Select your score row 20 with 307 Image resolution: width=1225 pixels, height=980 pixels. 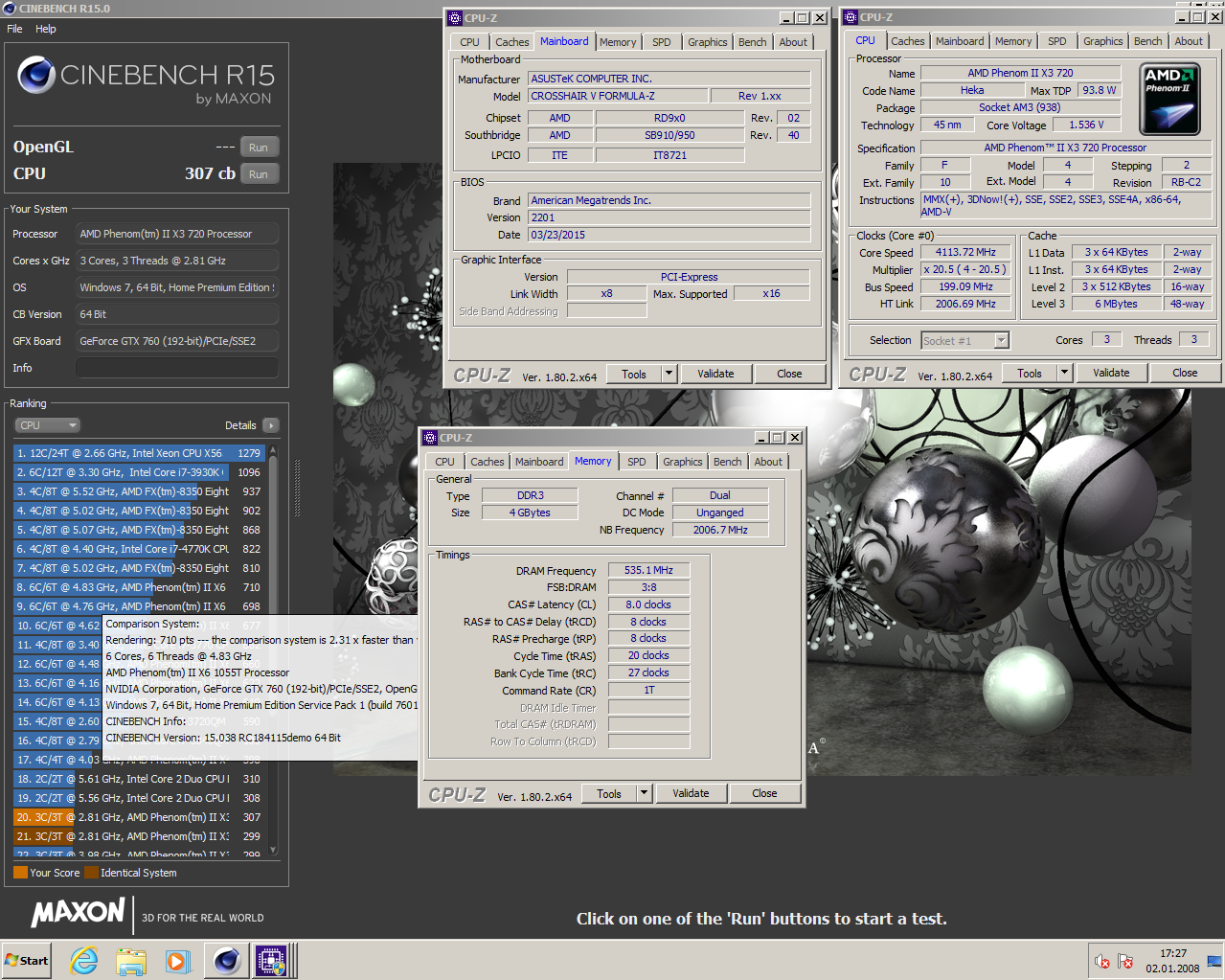coord(140,817)
